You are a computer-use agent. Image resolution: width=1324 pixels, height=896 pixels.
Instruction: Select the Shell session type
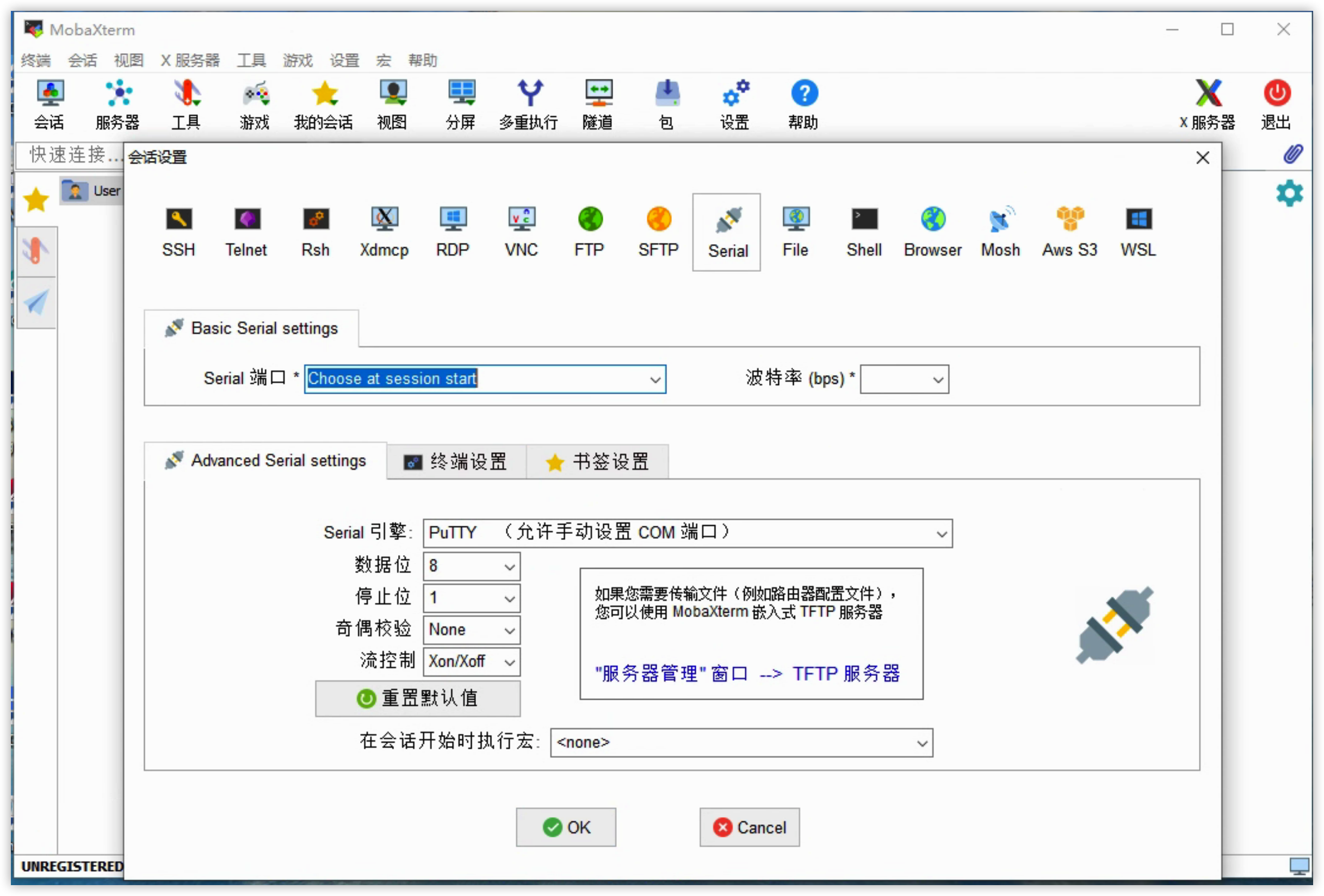pos(864,232)
